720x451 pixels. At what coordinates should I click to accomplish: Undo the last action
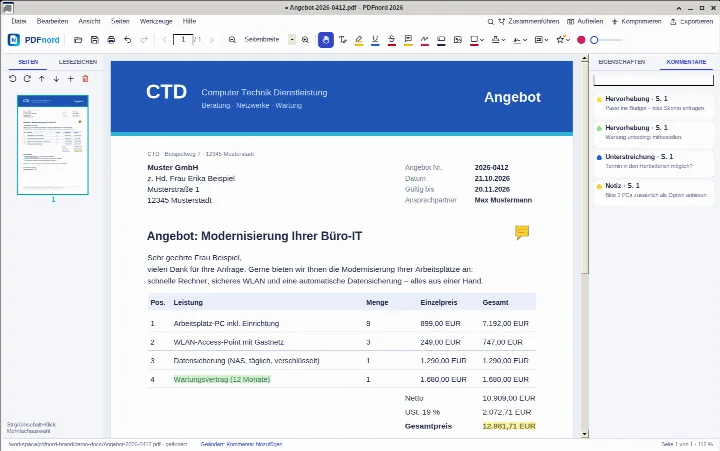(128, 40)
